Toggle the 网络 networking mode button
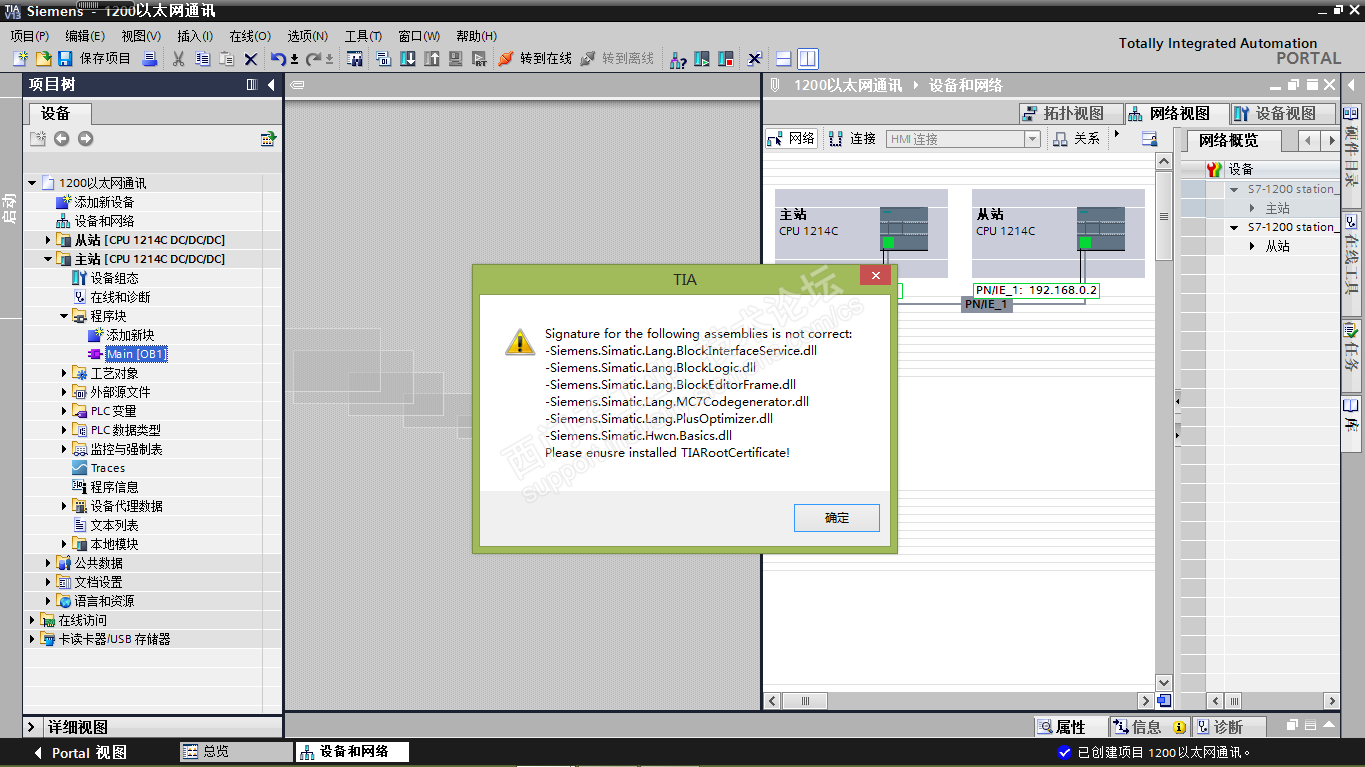1365x767 pixels. pos(792,139)
